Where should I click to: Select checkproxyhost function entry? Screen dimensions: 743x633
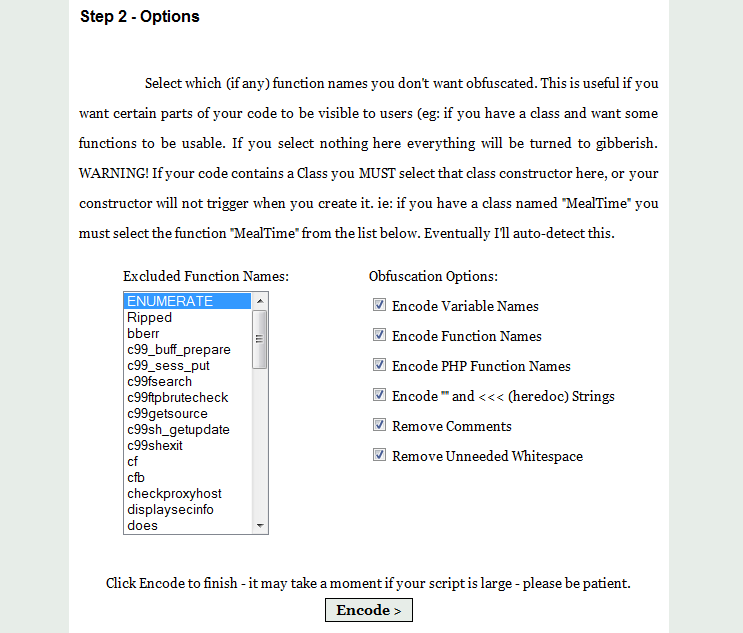187,494
